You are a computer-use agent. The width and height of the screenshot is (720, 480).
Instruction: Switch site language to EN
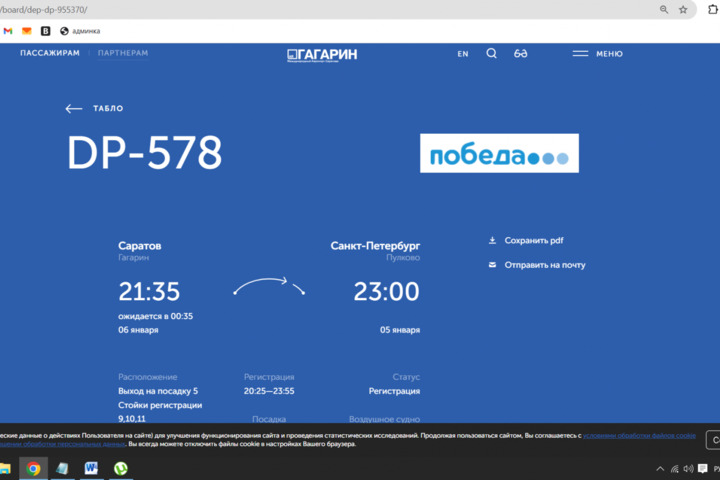point(463,54)
